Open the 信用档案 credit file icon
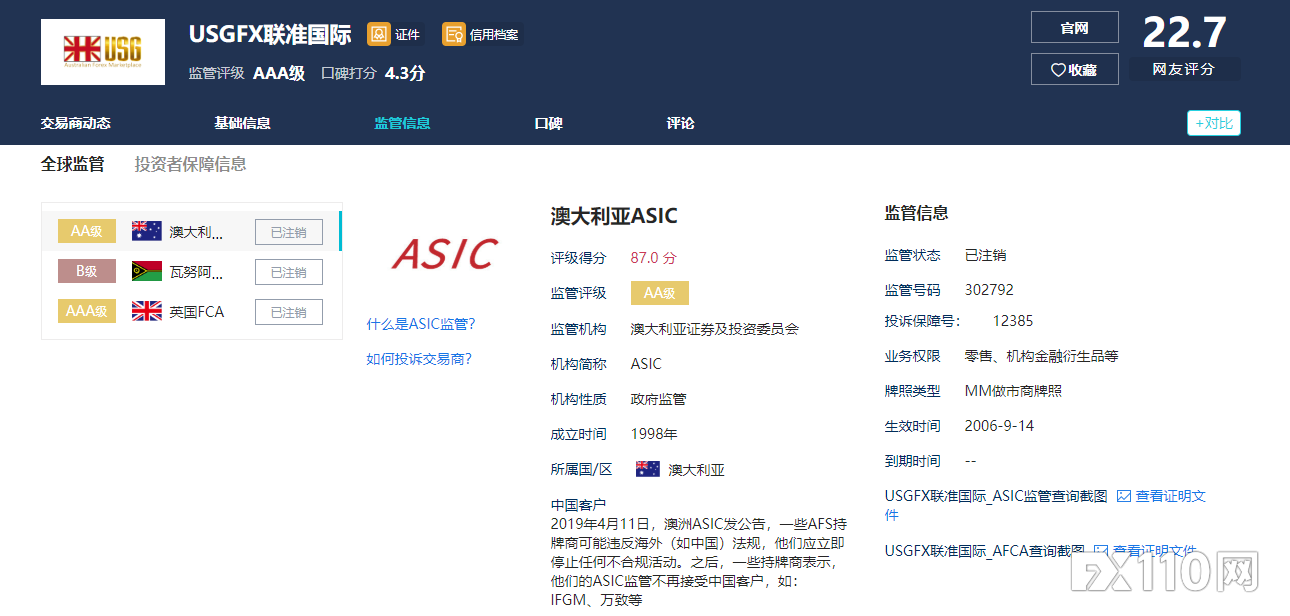1290x616 pixels. point(454,35)
